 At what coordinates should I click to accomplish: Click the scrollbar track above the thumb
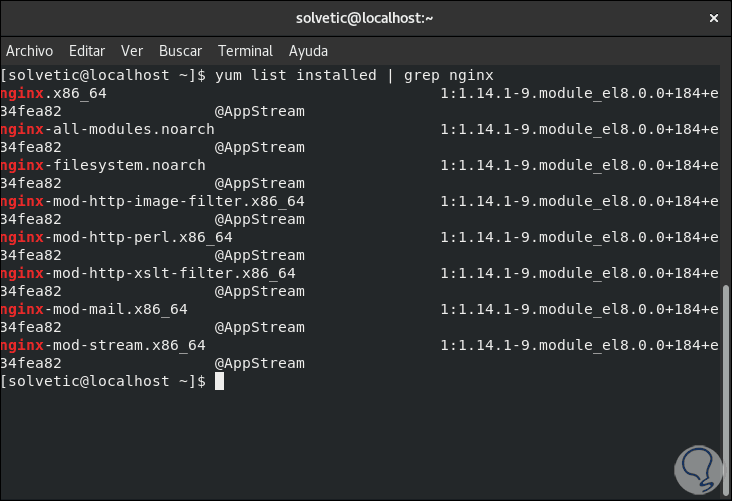726,170
